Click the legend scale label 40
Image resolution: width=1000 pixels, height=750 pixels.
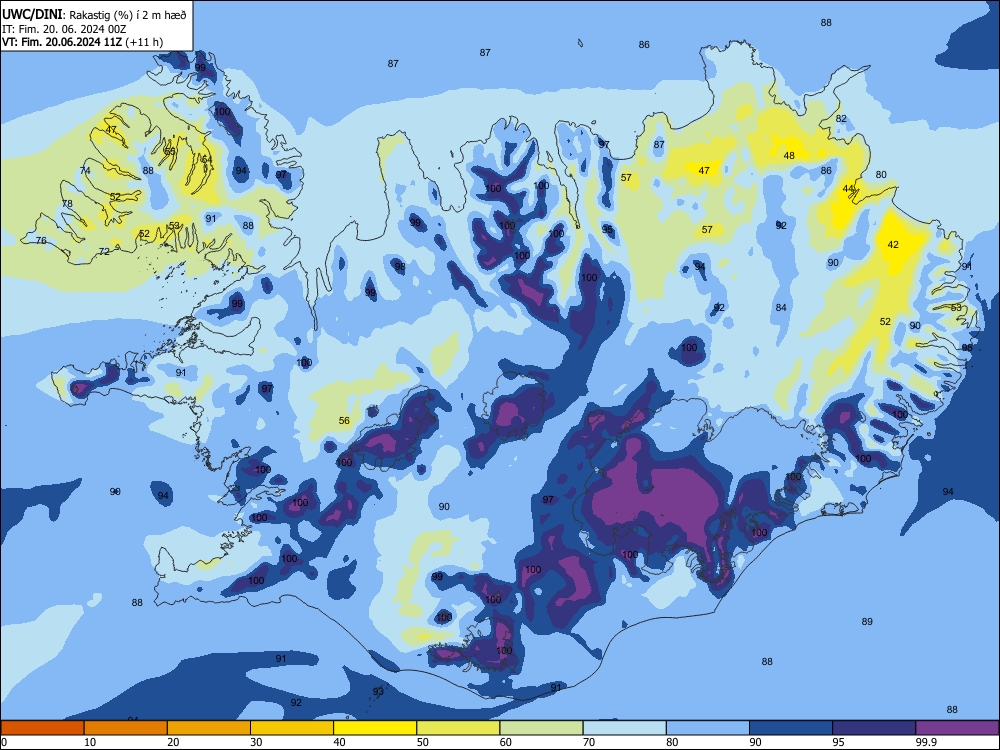(339, 742)
